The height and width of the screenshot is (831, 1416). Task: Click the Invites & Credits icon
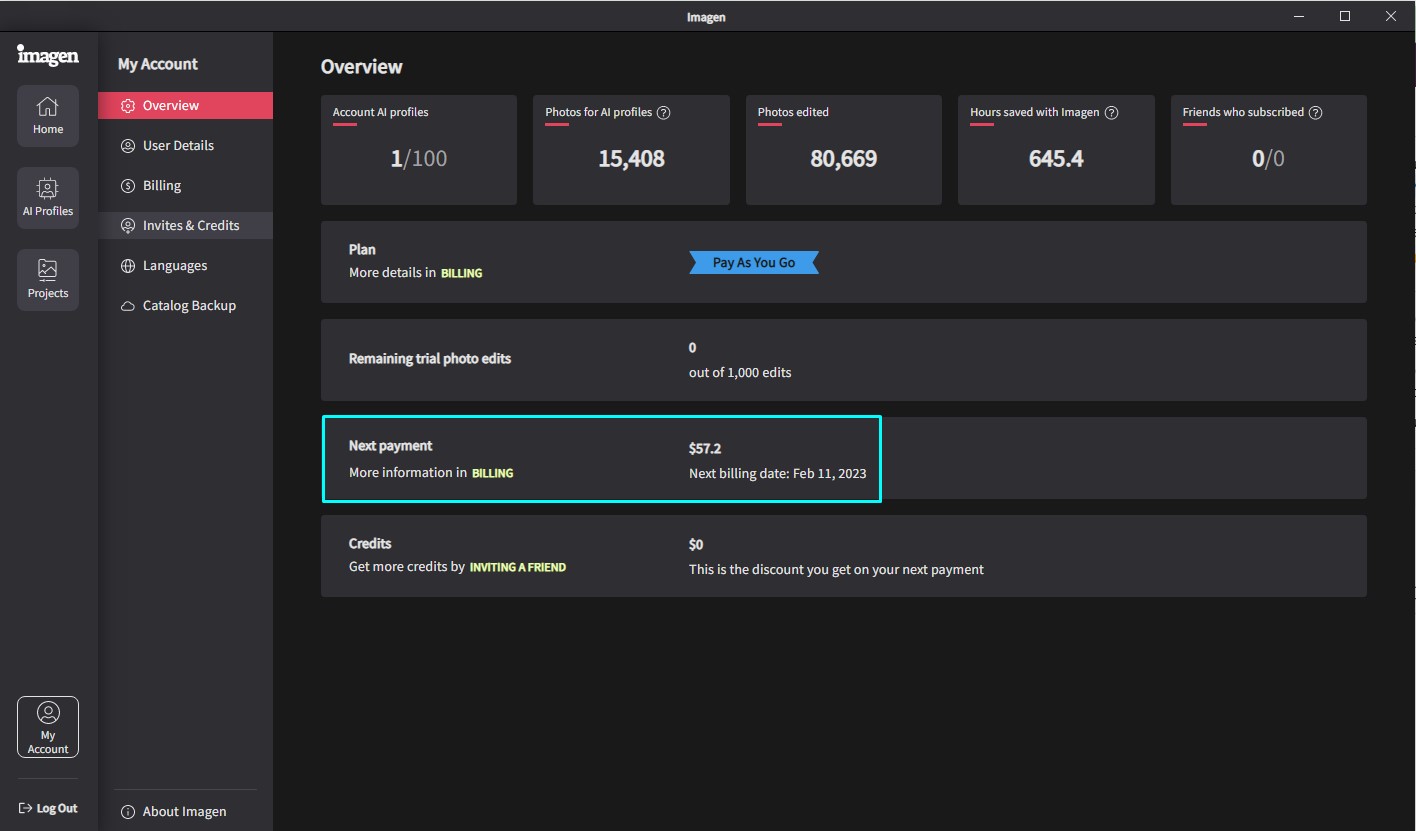pos(128,226)
